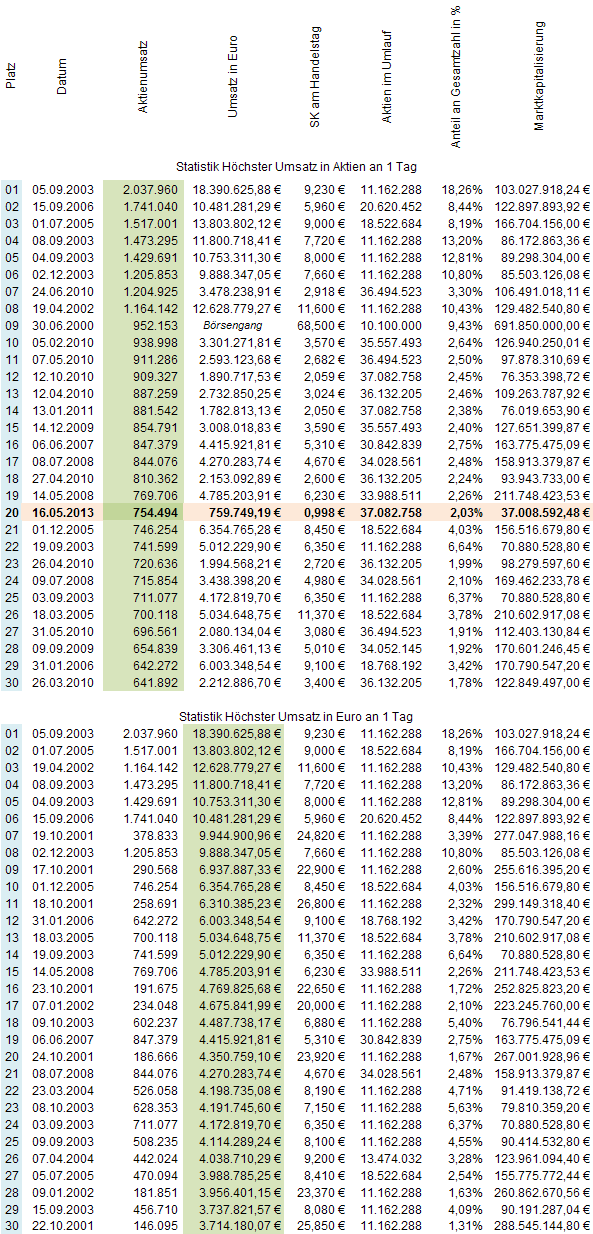Click share volume 720.636

(154, 564)
